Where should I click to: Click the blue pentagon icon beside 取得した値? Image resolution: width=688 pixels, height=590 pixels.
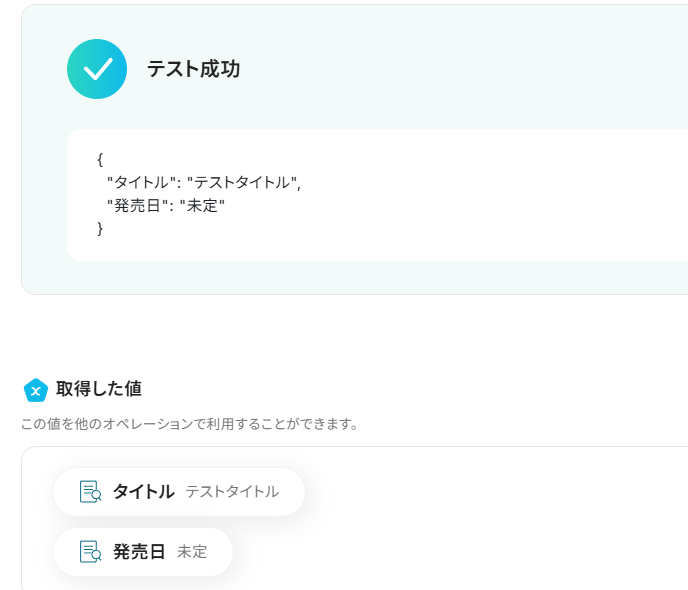(x=36, y=390)
